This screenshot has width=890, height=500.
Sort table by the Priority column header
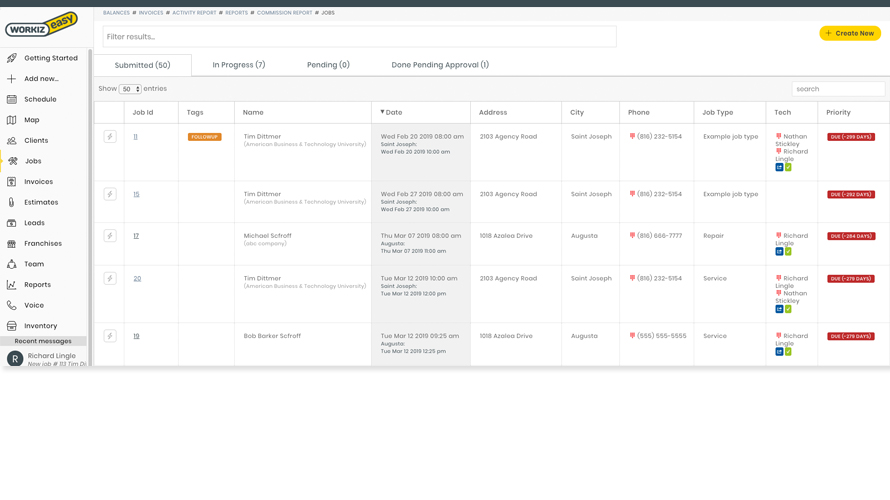coord(838,113)
